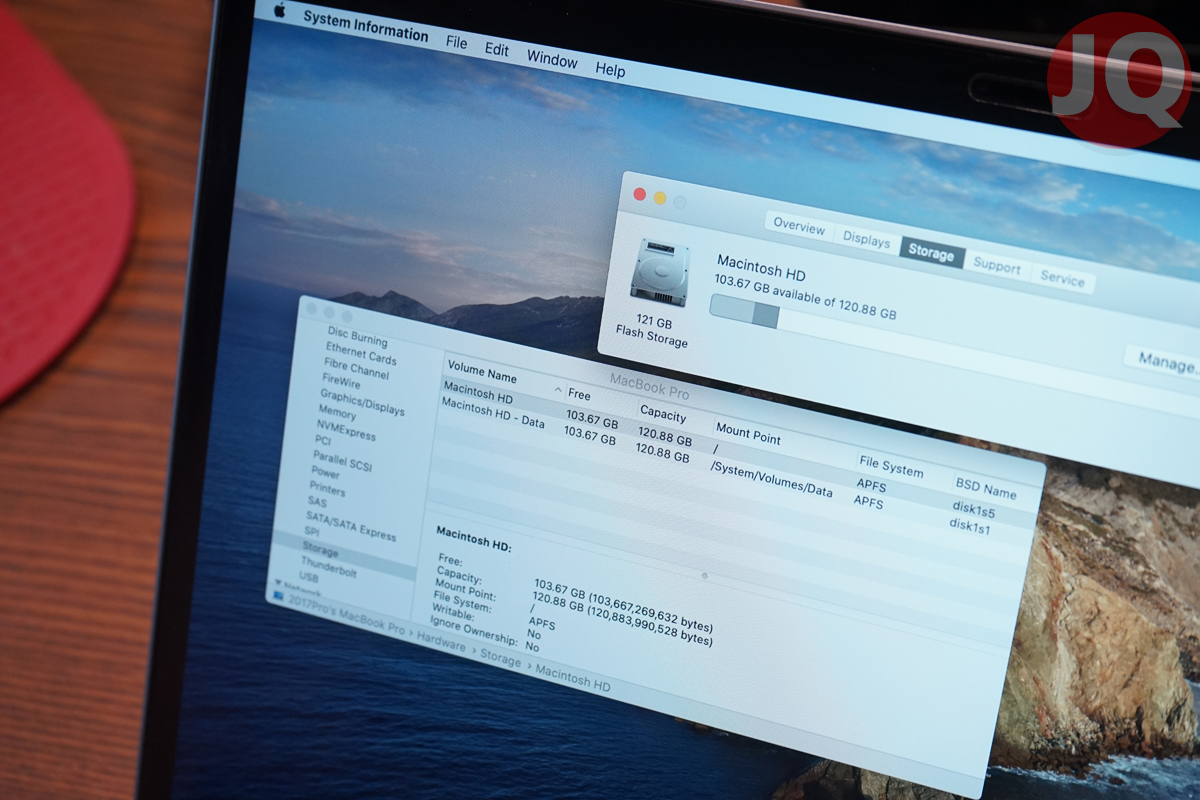The height and width of the screenshot is (800, 1200).
Task: Select Ethernet Cards in the sidebar
Action: pos(360,353)
